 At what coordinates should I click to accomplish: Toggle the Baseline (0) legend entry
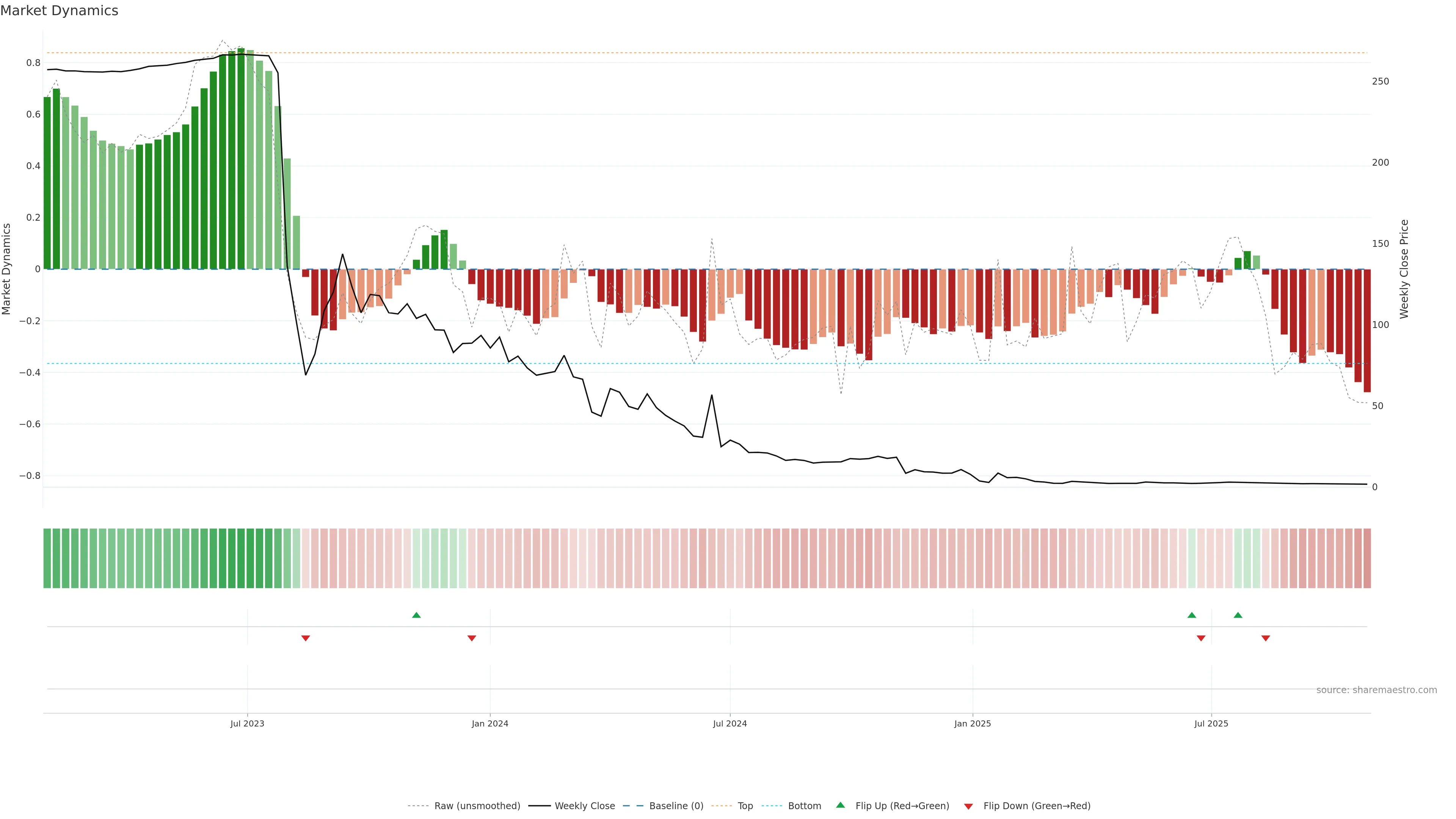click(x=676, y=806)
